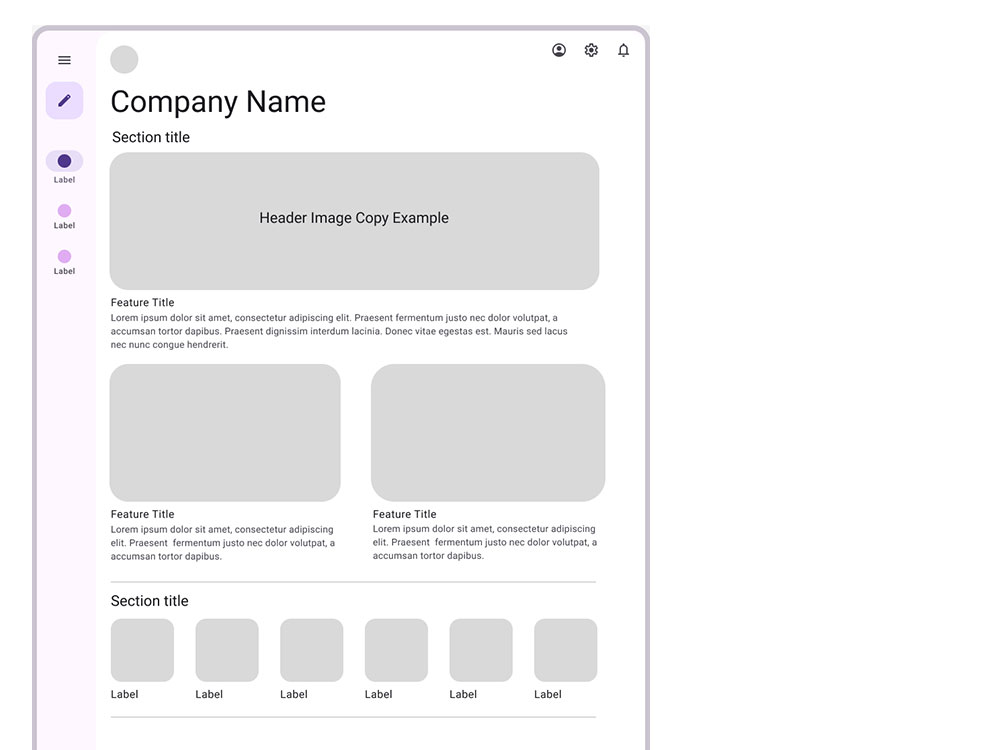Screen dimensions: 1000x750
Task: Click the Company Name heading
Action: pos(218,102)
